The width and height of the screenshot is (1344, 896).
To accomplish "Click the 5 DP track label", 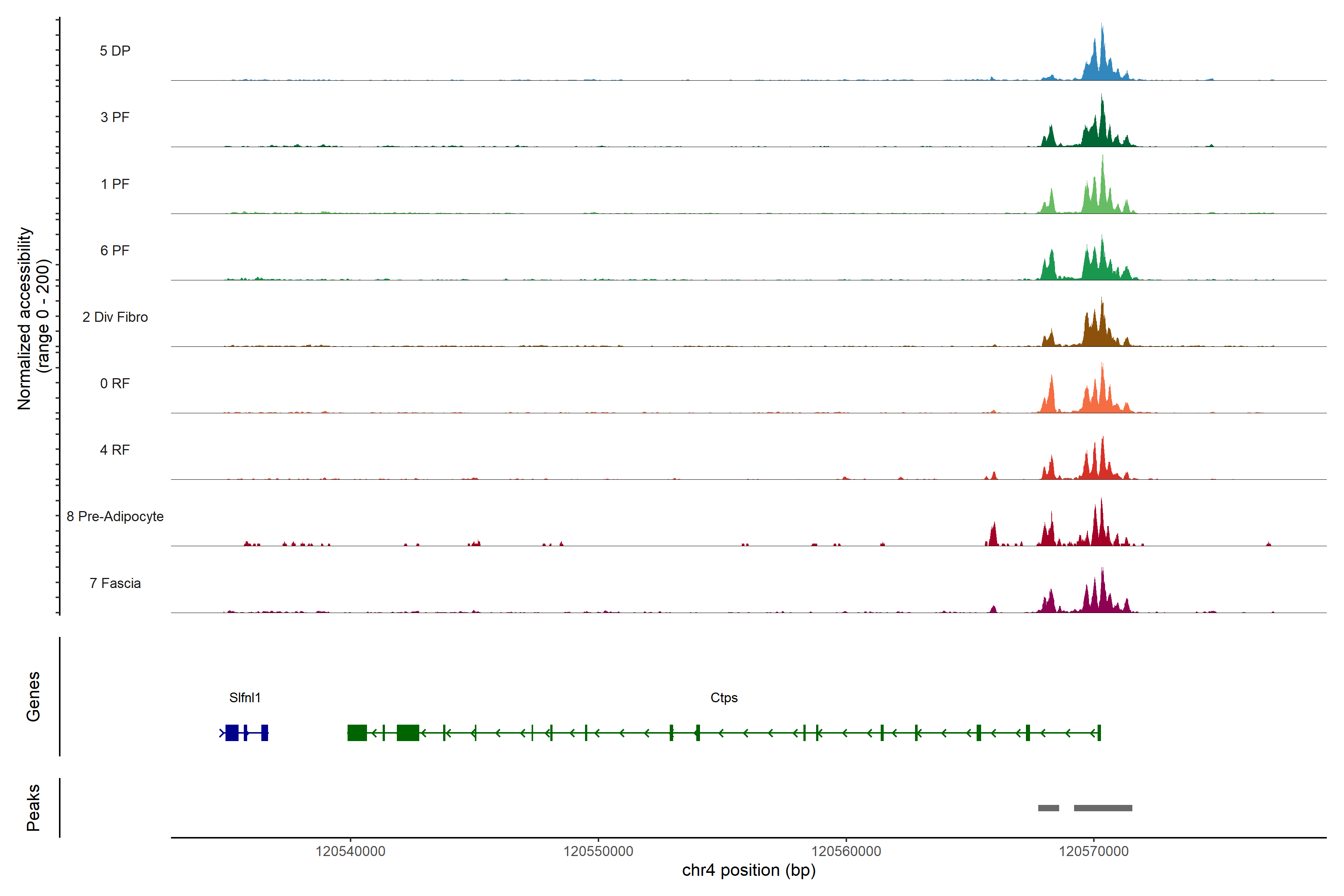I will (x=115, y=51).
